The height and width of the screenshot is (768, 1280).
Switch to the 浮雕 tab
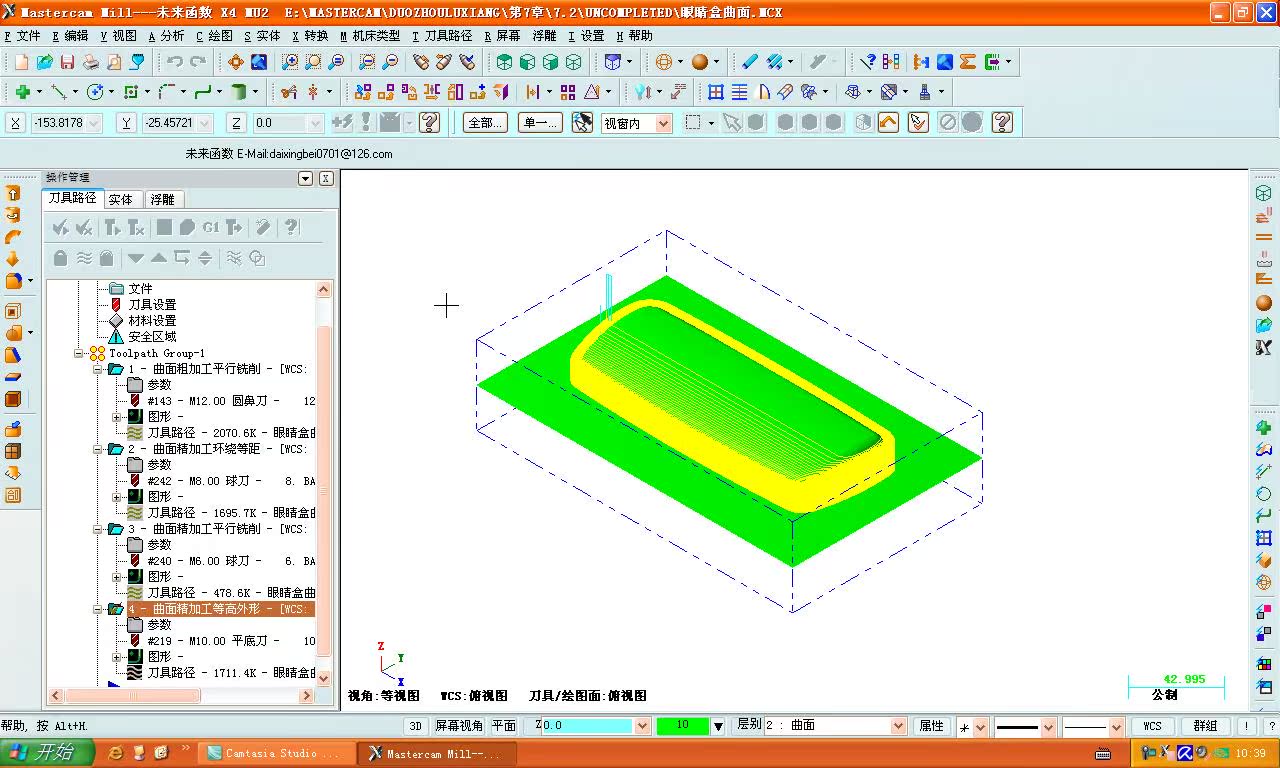coord(162,199)
